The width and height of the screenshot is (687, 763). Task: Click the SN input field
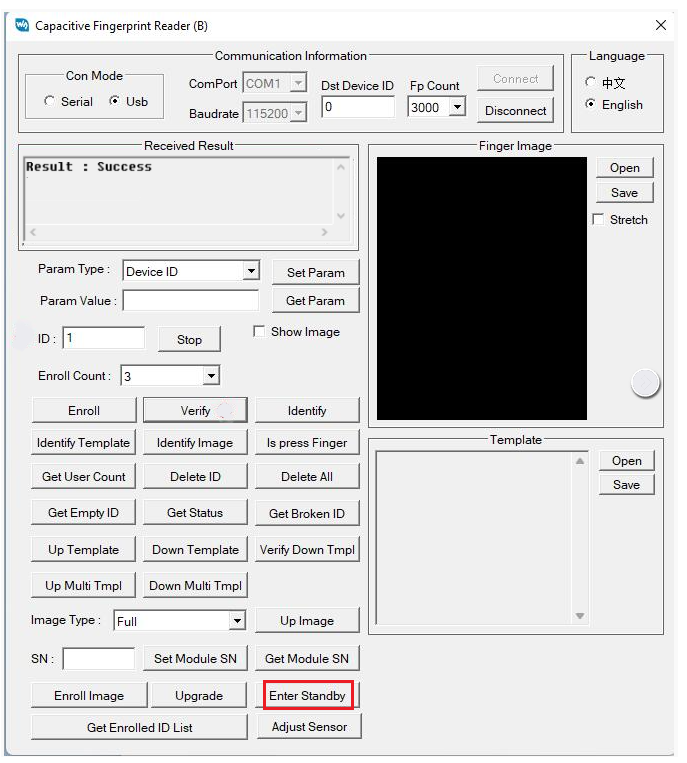click(x=99, y=658)
